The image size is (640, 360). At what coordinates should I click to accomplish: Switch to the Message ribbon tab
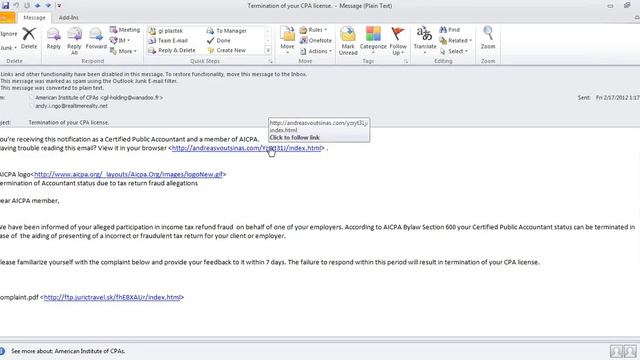34,18
